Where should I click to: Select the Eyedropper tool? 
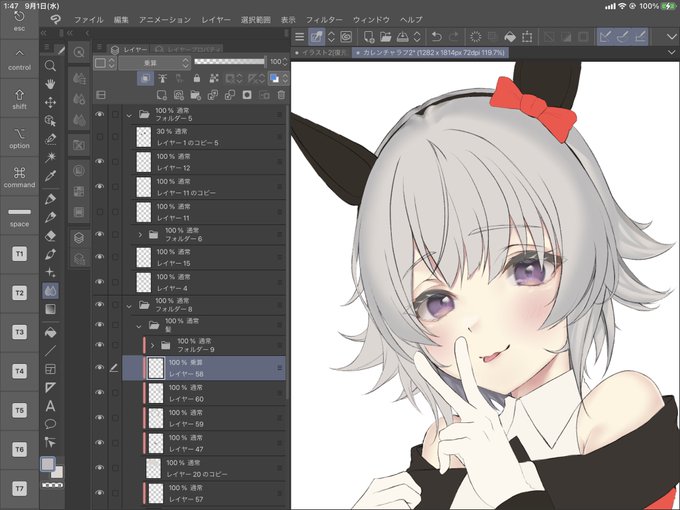click(x=50, y=176)
